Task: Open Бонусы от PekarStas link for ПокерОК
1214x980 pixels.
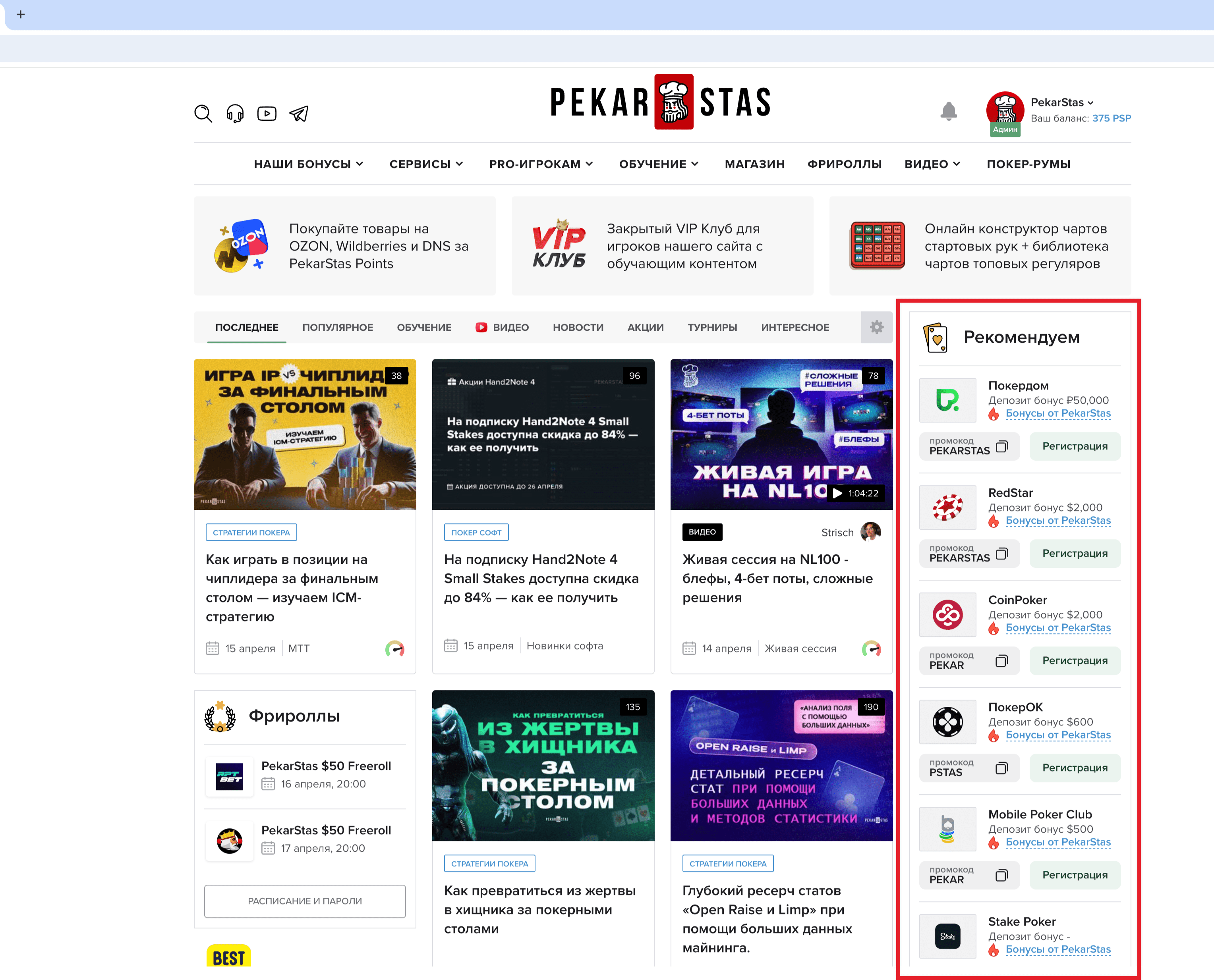Action: [x=1057, y=735]
